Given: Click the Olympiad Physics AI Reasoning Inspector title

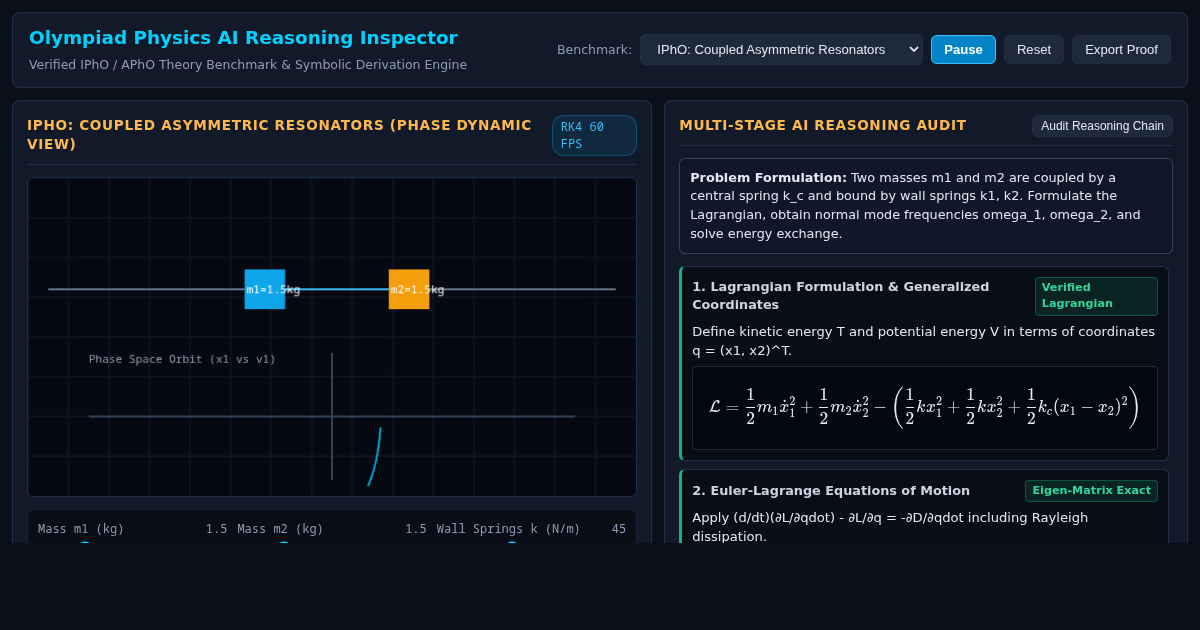Looking at the screenshot, I should point(243,38).
